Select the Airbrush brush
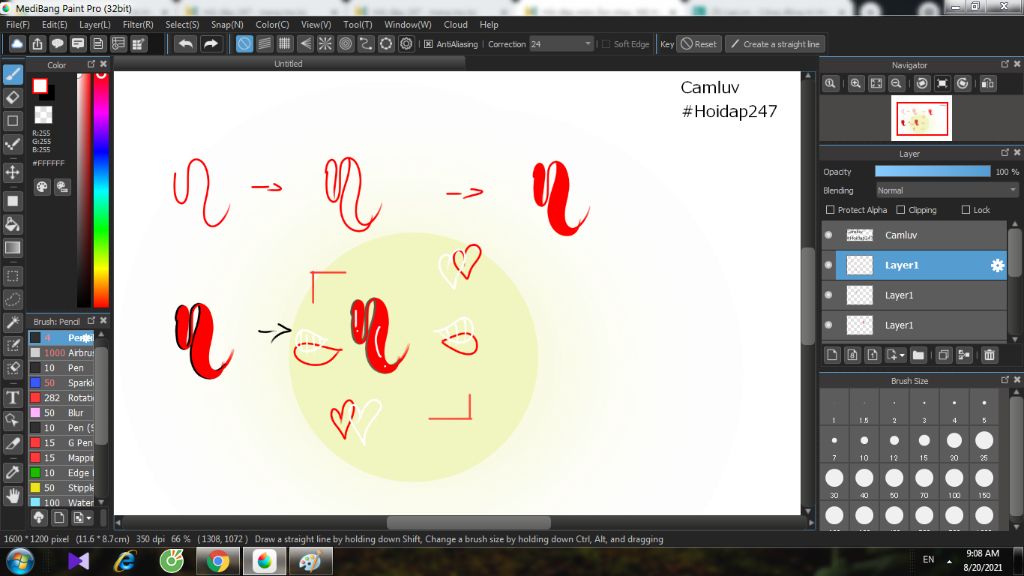The height and width of the screenshot is (576, 1024). point(62,353)
